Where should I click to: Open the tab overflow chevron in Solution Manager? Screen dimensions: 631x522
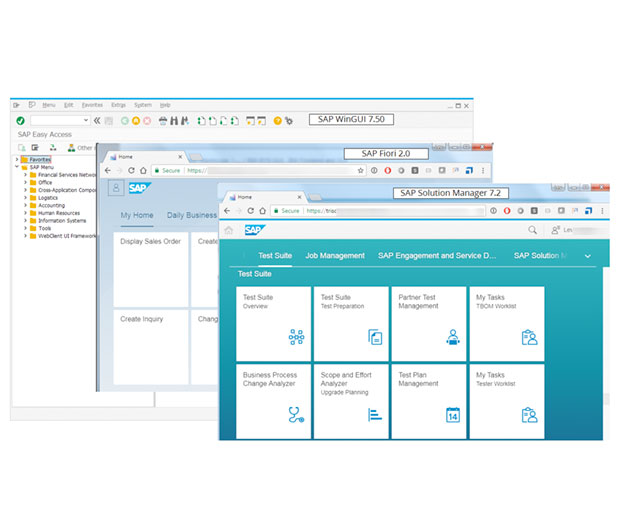click(588, 256)
